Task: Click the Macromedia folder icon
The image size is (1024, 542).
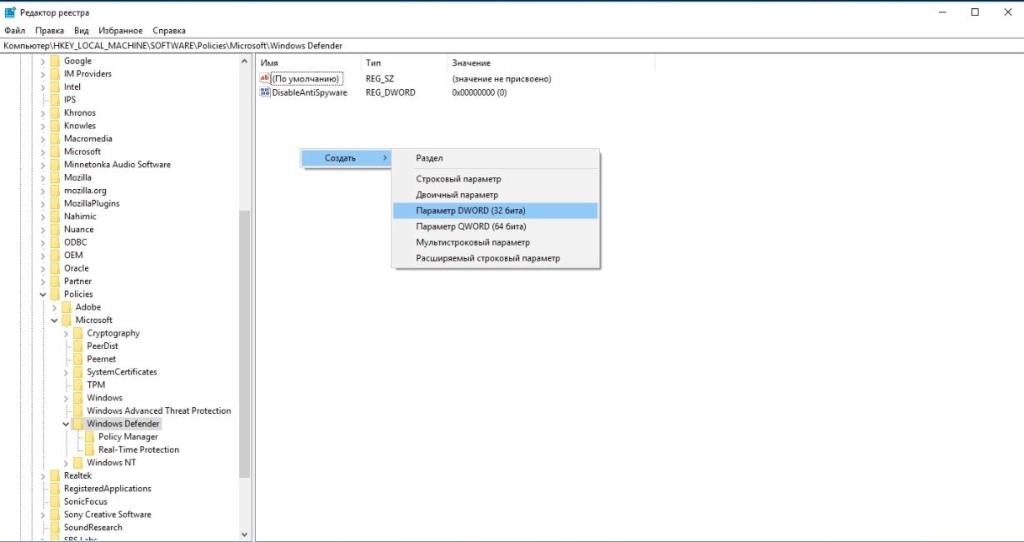Action: click(56, 138)
